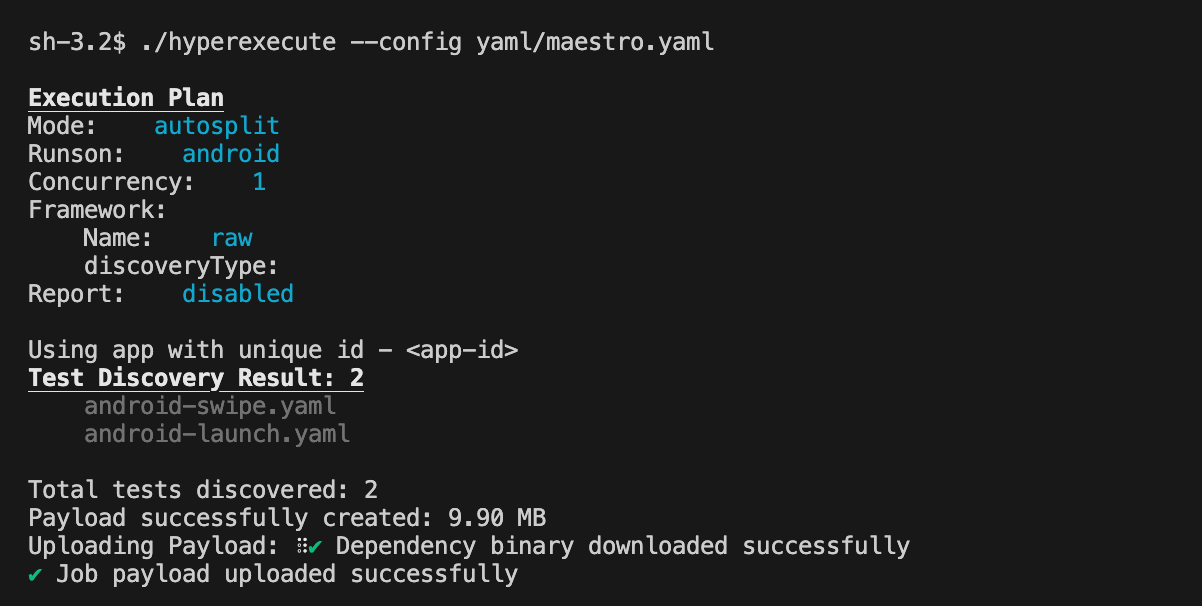Select the 9.90 MB payload size
This screenshot has height=606, width=1202.
point(496,518)
